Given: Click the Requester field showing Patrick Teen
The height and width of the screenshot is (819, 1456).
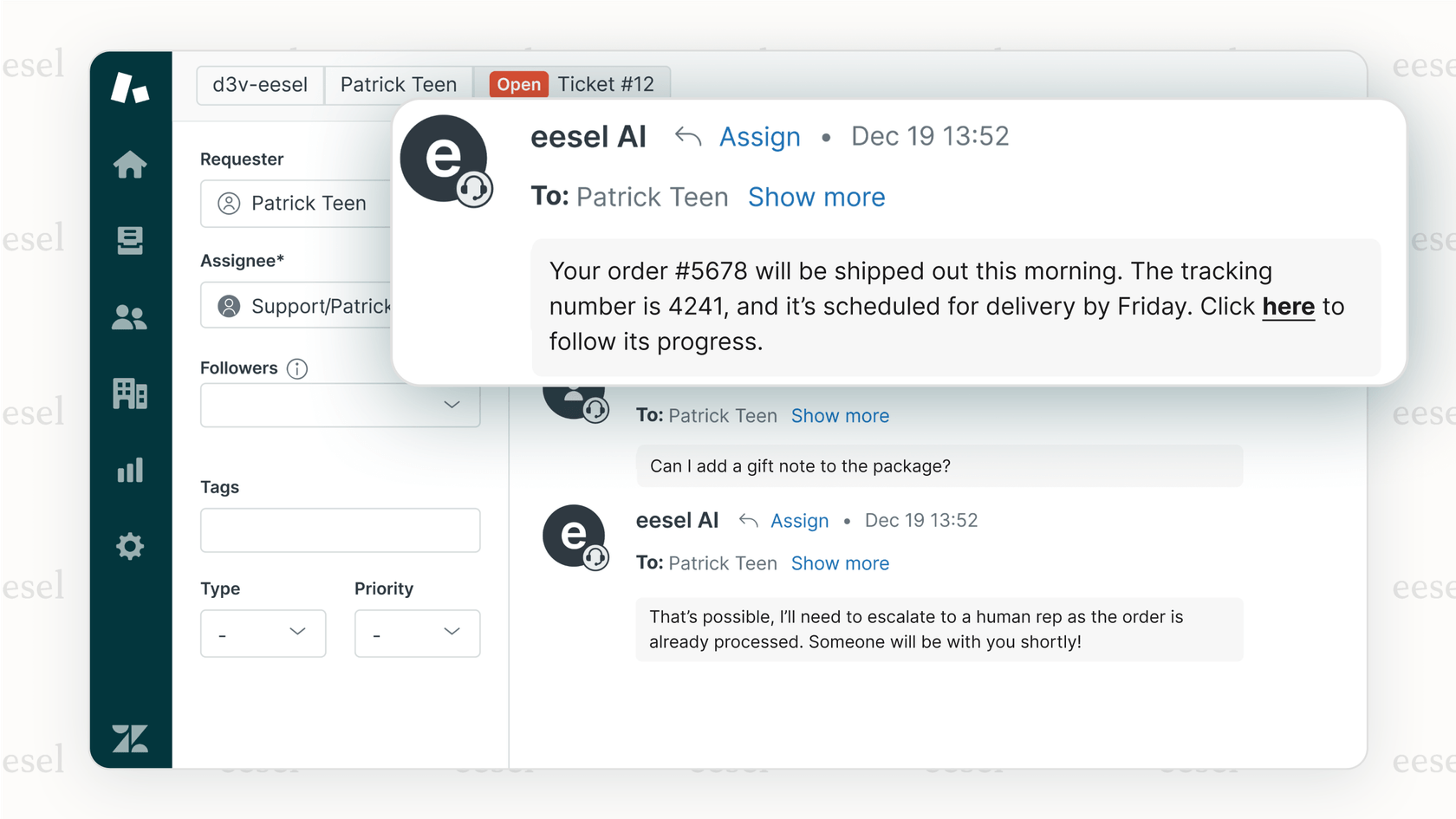Looking at the screenshot, I should [296, 204].
